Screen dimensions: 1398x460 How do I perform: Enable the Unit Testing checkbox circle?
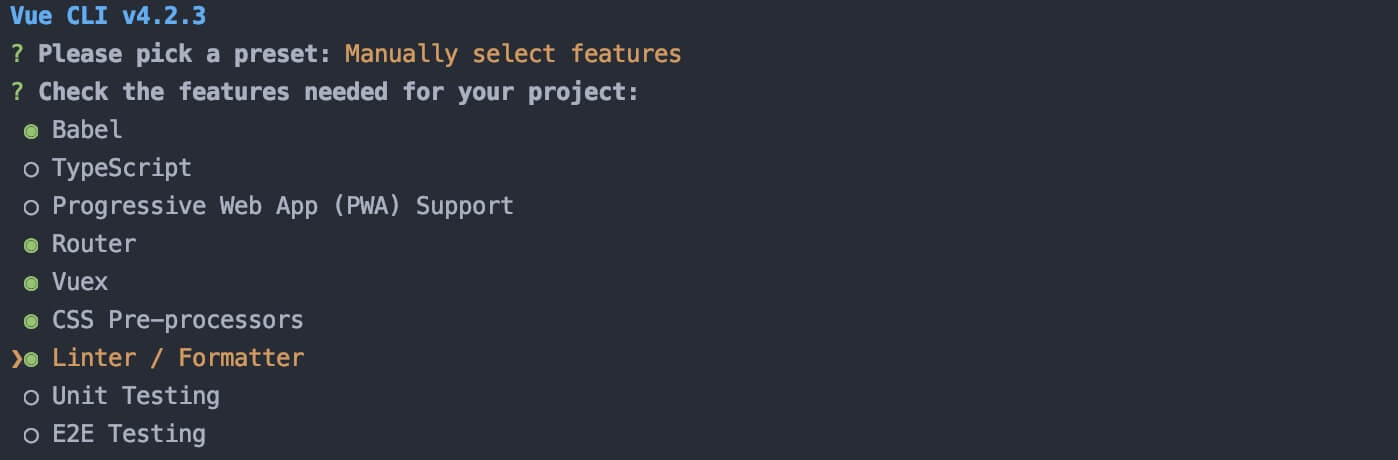[31, 397]
